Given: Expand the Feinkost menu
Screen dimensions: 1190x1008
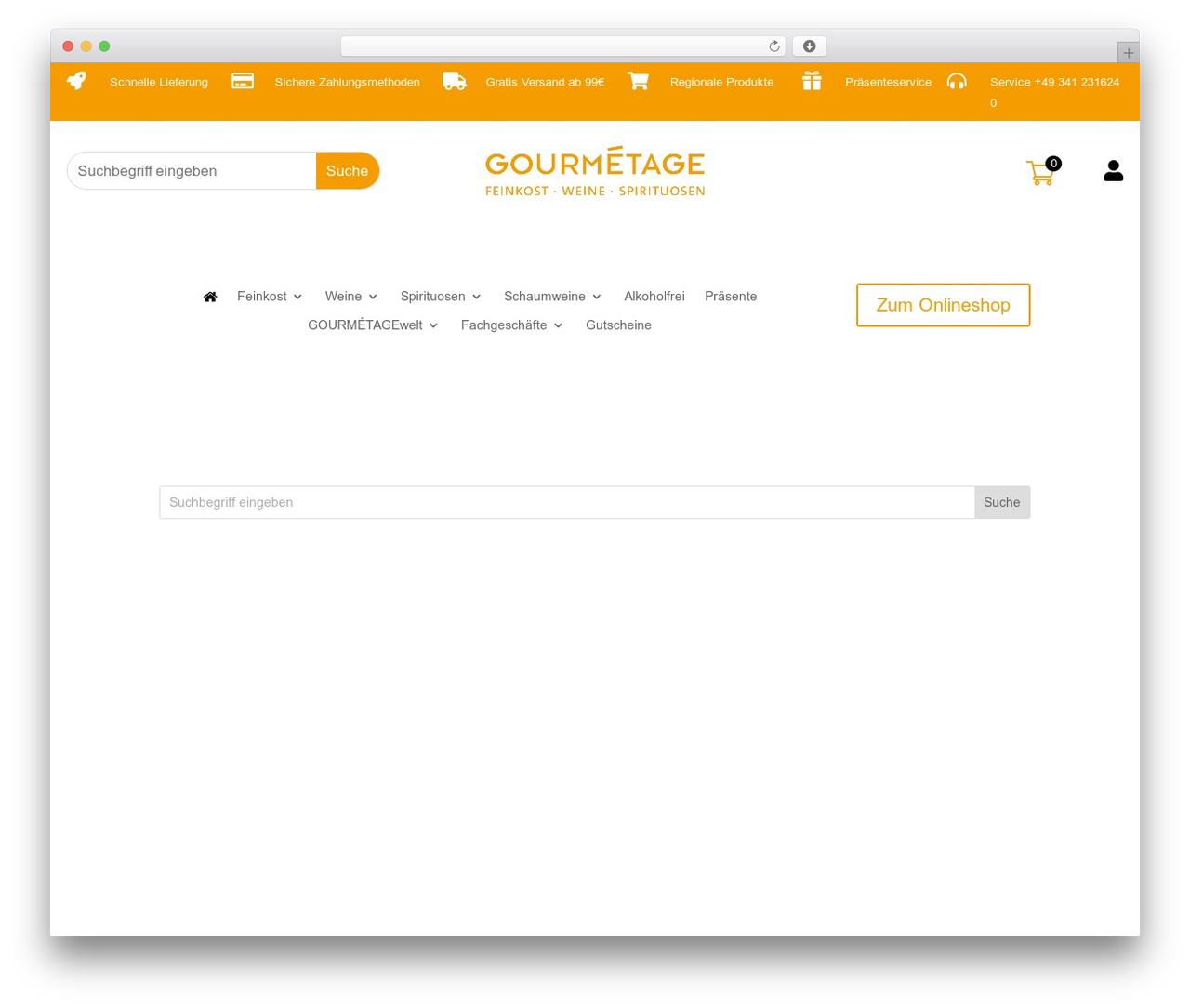Looking at the screenshot, I should click(270, 297).
